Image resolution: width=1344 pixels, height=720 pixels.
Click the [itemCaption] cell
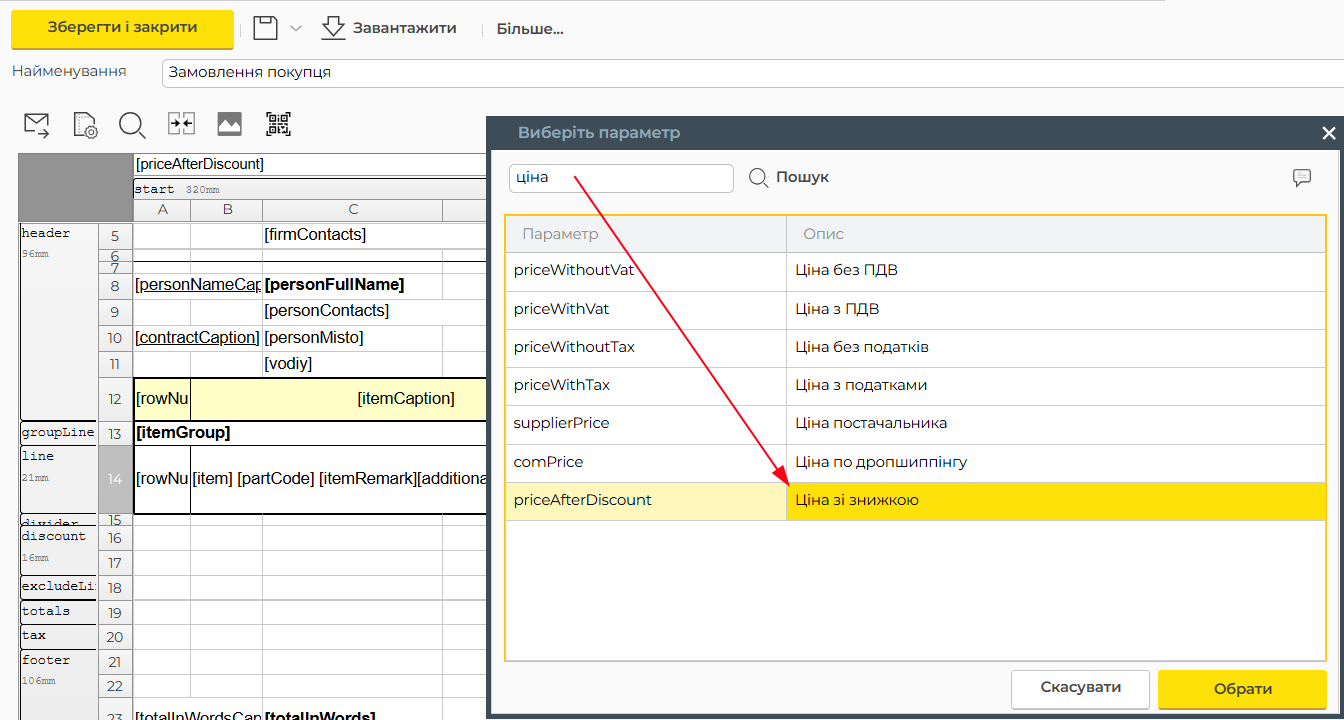[x=338, y=399]
